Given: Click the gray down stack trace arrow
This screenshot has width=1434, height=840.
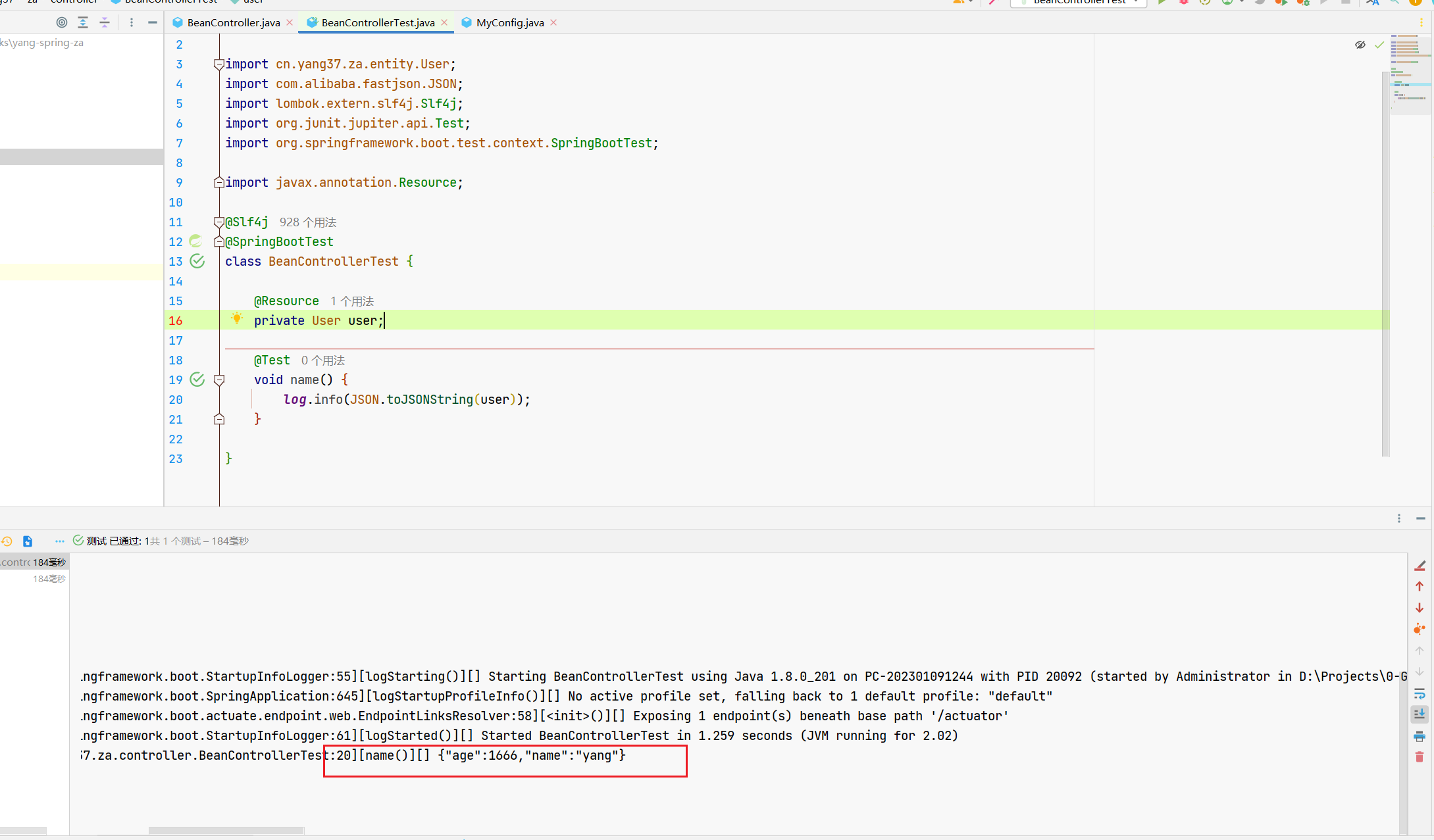Looking at the screenshot, I should click(x=1420, y=672).
